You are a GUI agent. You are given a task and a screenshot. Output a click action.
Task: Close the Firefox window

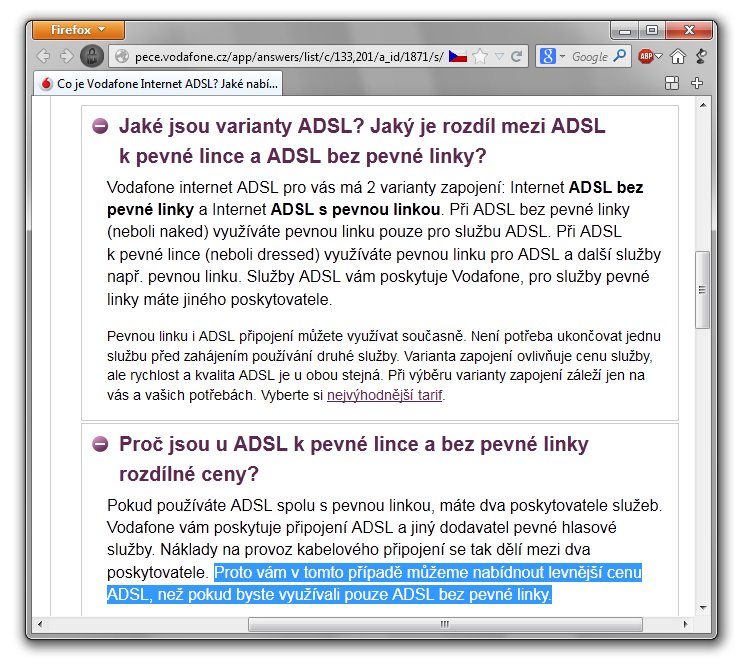click(x=689, y=30)
